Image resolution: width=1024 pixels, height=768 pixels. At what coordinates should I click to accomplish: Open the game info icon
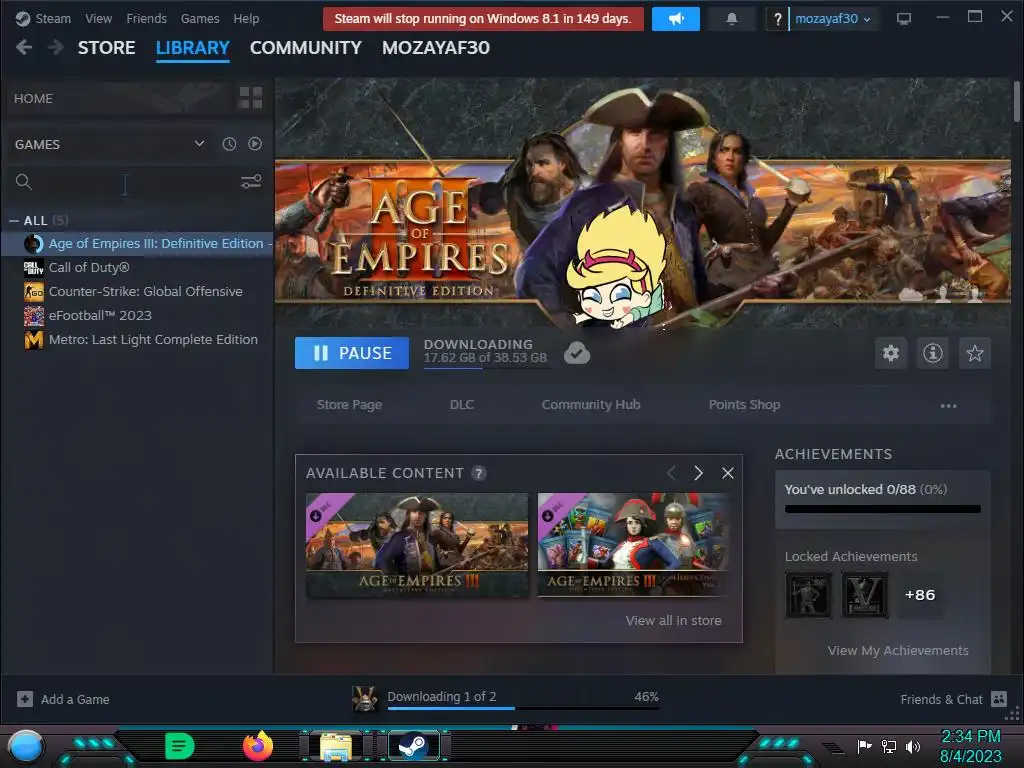[933, 353]
